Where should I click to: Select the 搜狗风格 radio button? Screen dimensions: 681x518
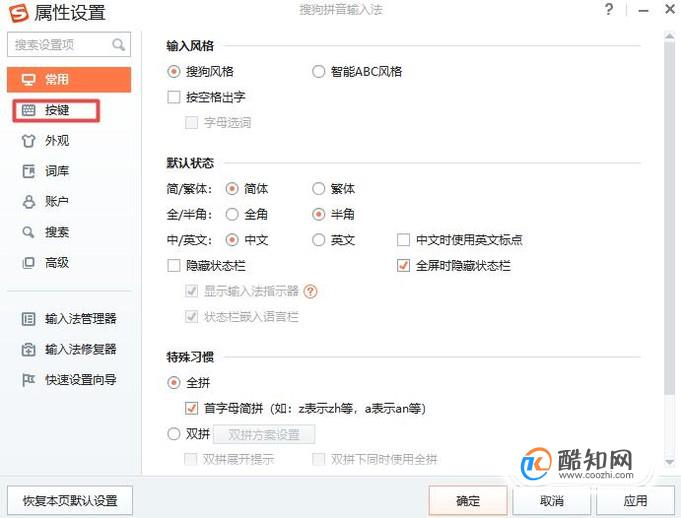click(174, 72)
